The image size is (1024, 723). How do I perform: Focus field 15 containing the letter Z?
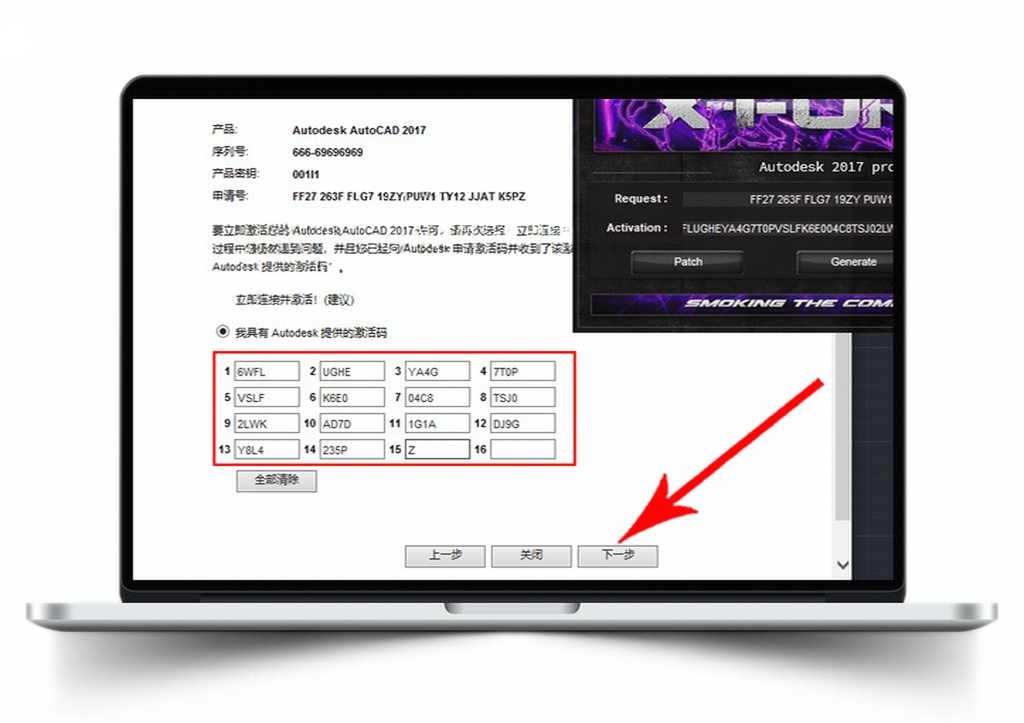tap(438, 449)
